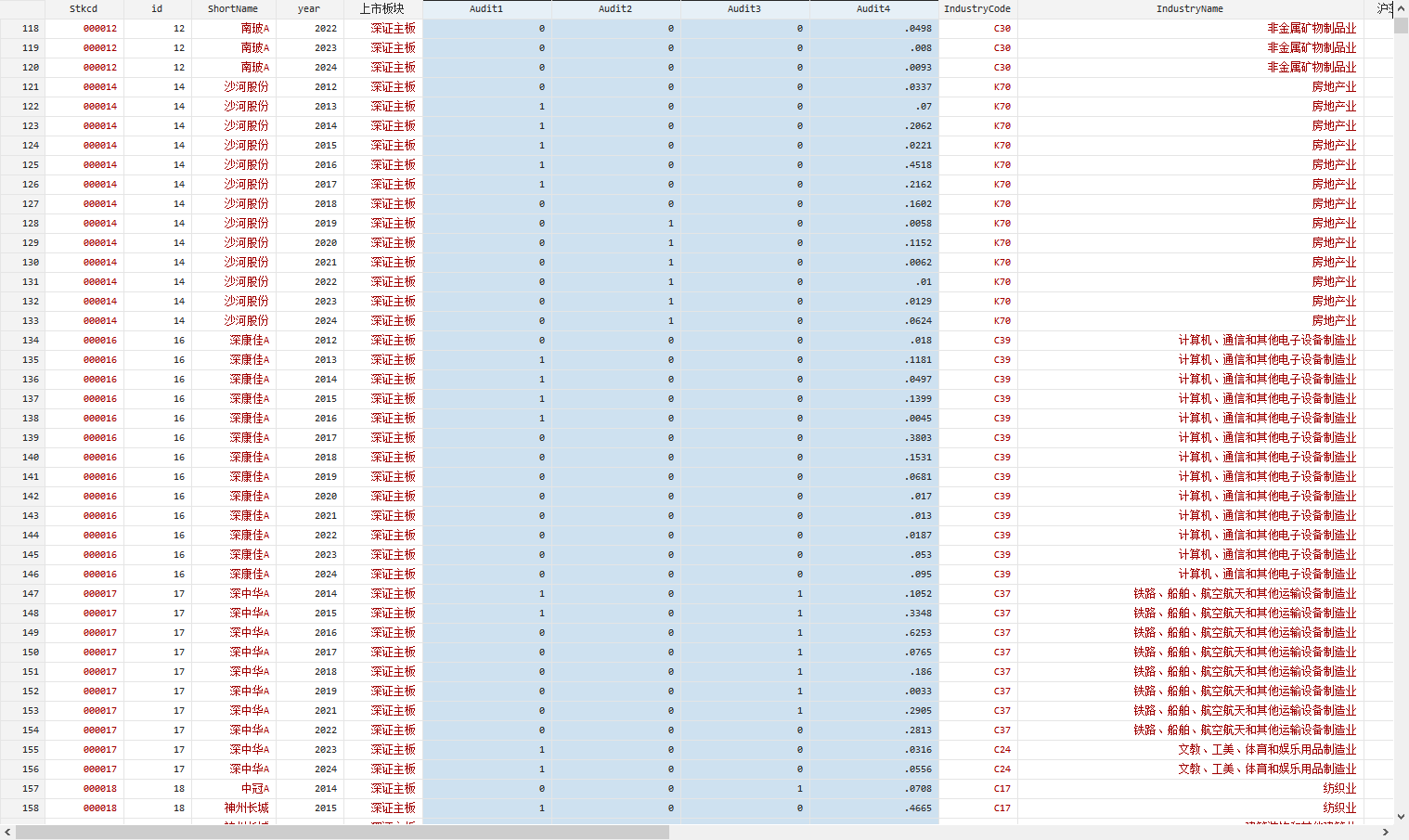1409x840 pixels.
Task: Click the year column header
Action: tap(309, 8)
